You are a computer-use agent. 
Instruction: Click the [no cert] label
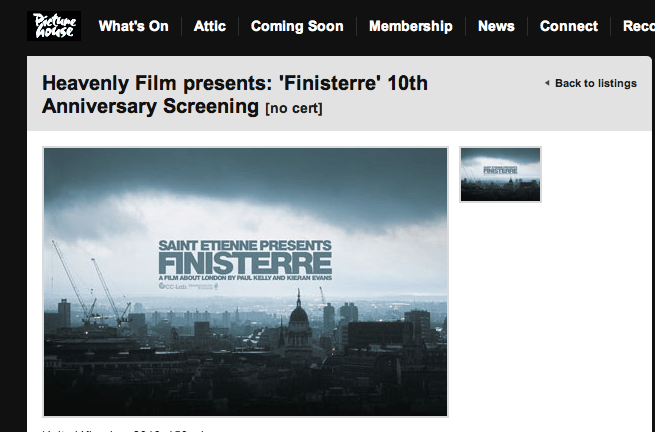coord(294,108)
